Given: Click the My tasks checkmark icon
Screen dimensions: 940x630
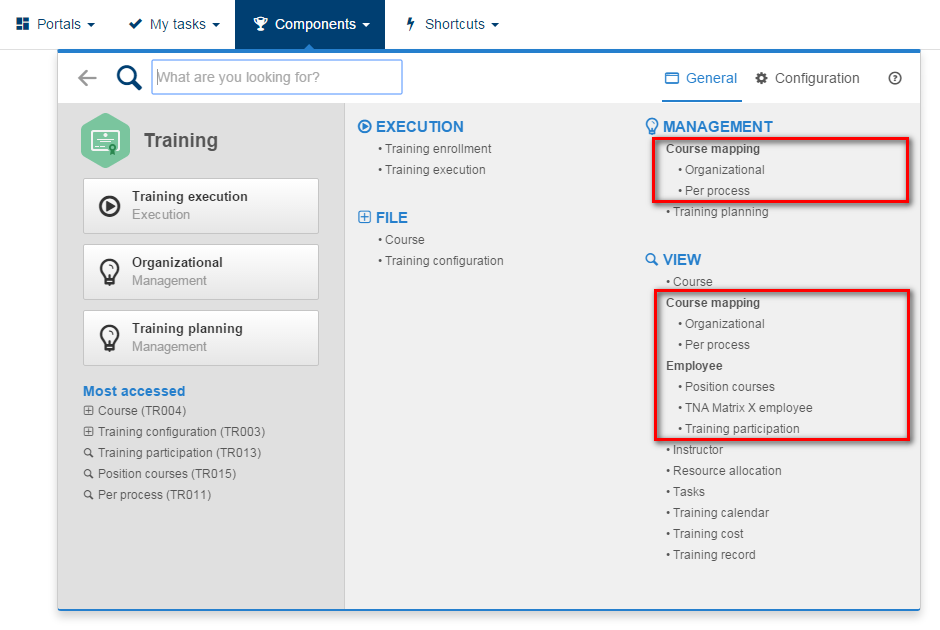Looking at the screenshot, I should pos(135,24).
